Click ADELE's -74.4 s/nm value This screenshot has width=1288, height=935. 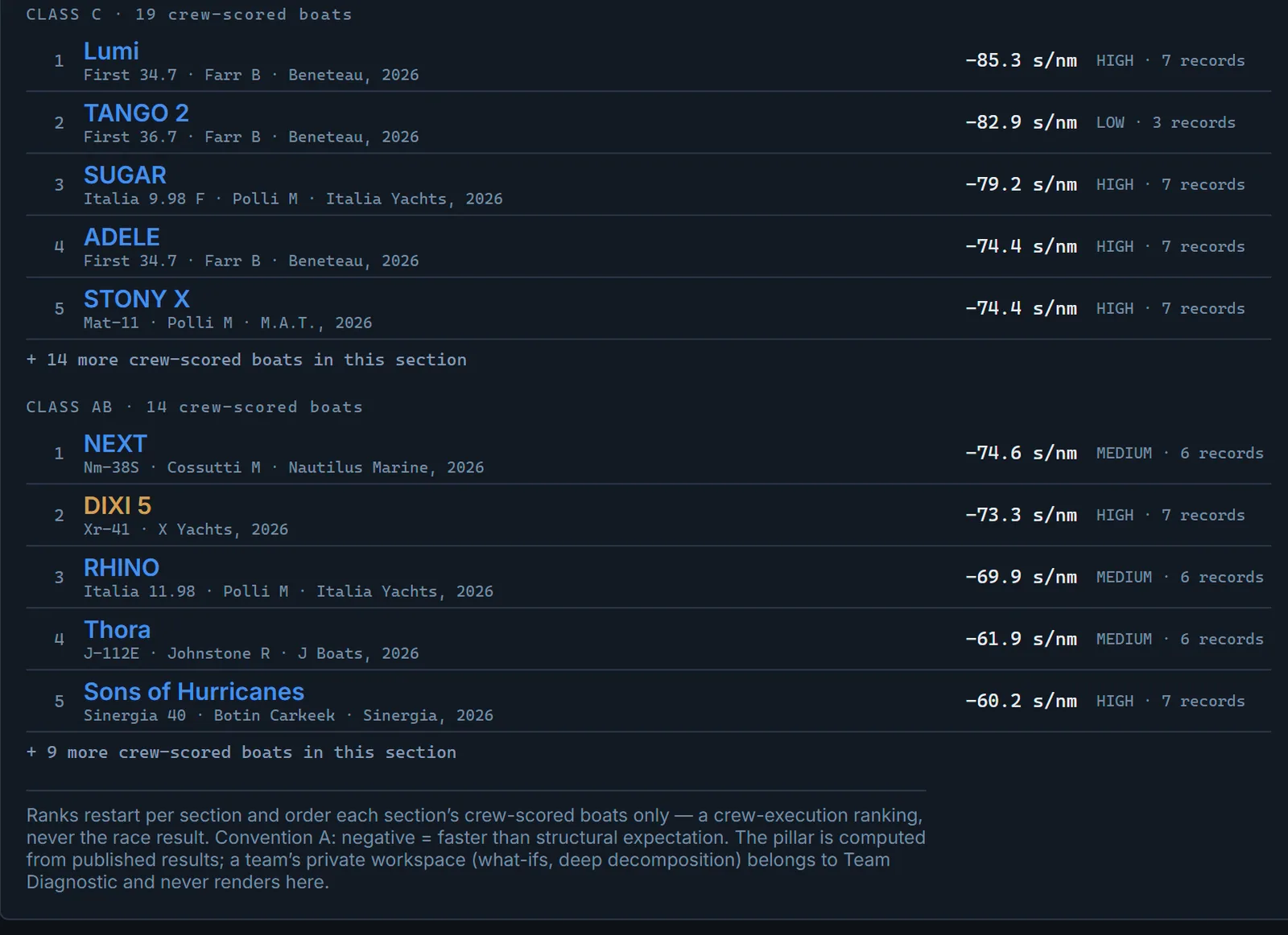pyautogui.click(x=1021, y=246)
